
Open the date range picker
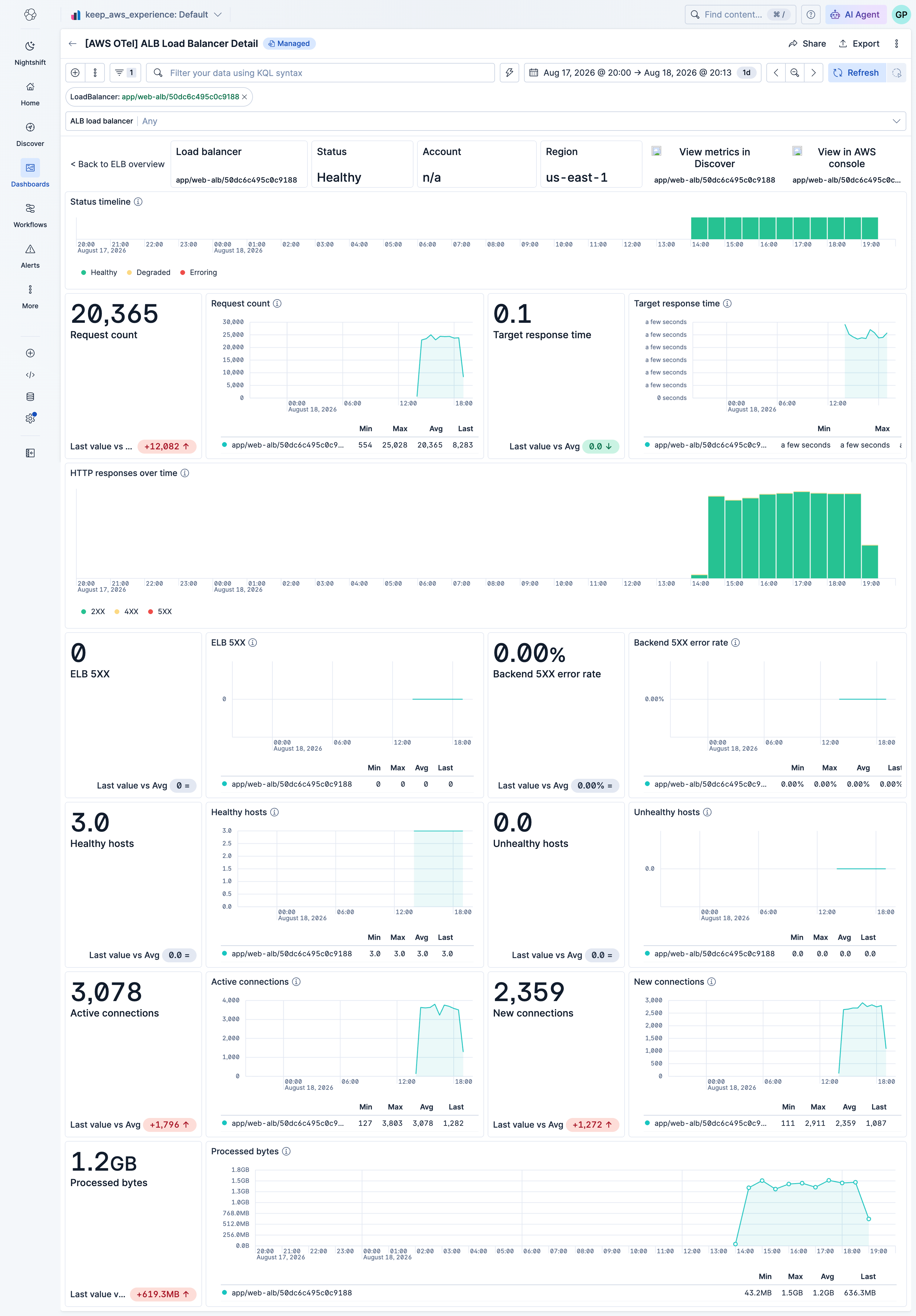(x=637, y=73)
